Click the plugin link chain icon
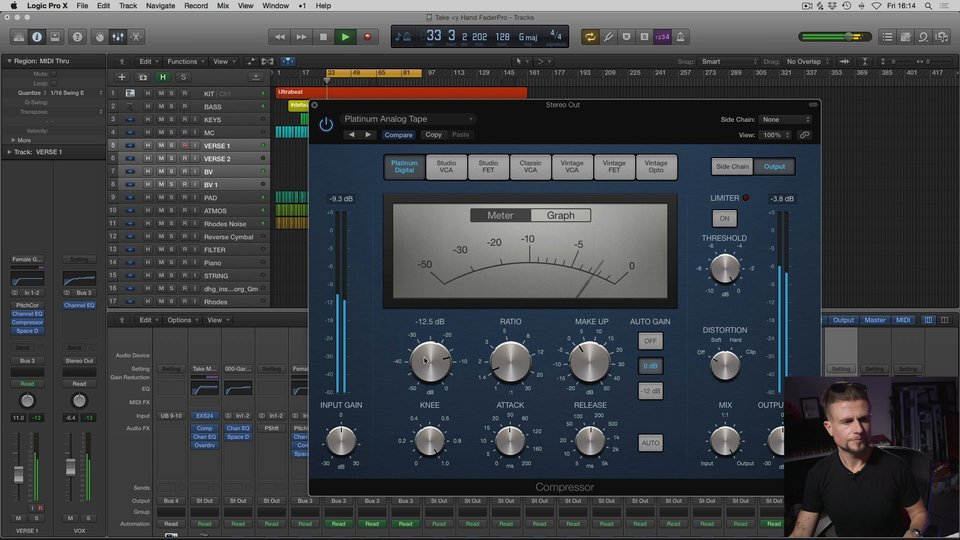This screenshot has width=960, height=540. click(x=804, y=135)
